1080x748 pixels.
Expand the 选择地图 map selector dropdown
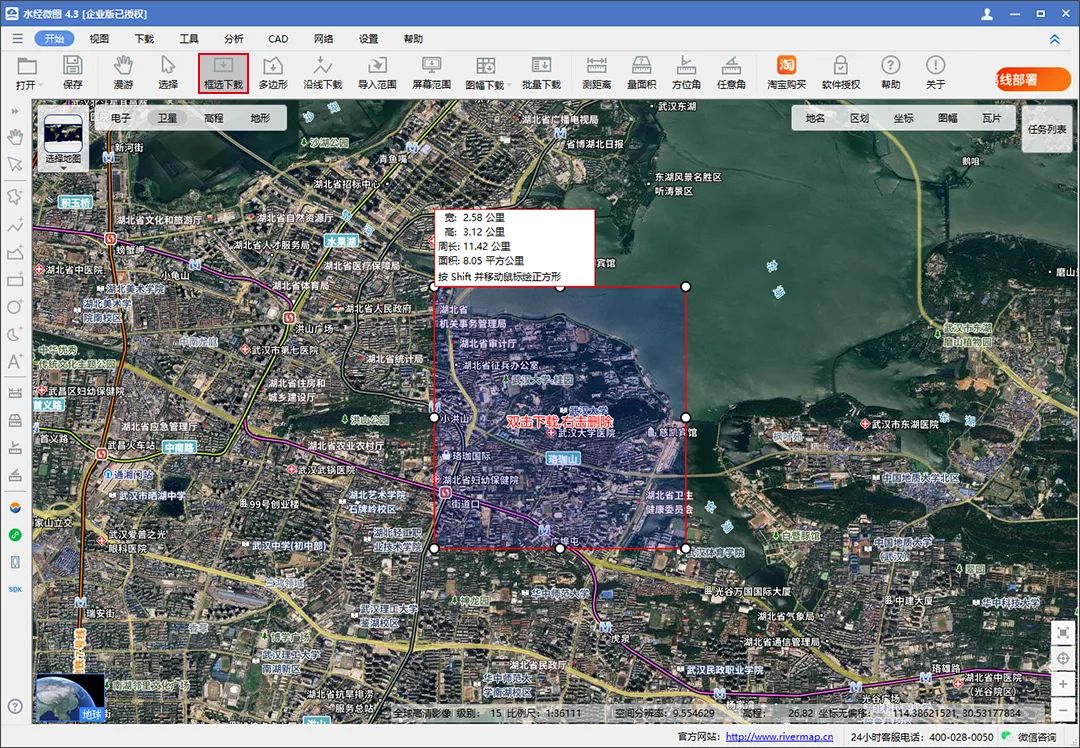(63, 138)
